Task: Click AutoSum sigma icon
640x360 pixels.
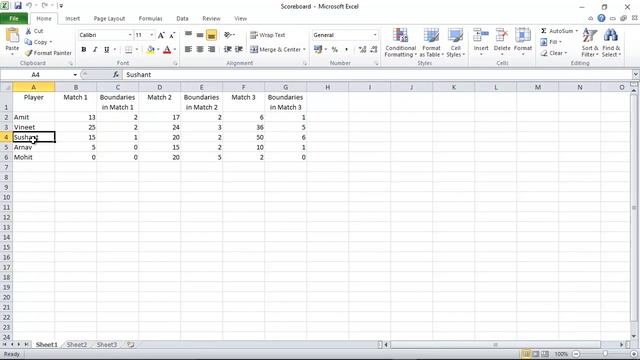Action: click(544, 31)
